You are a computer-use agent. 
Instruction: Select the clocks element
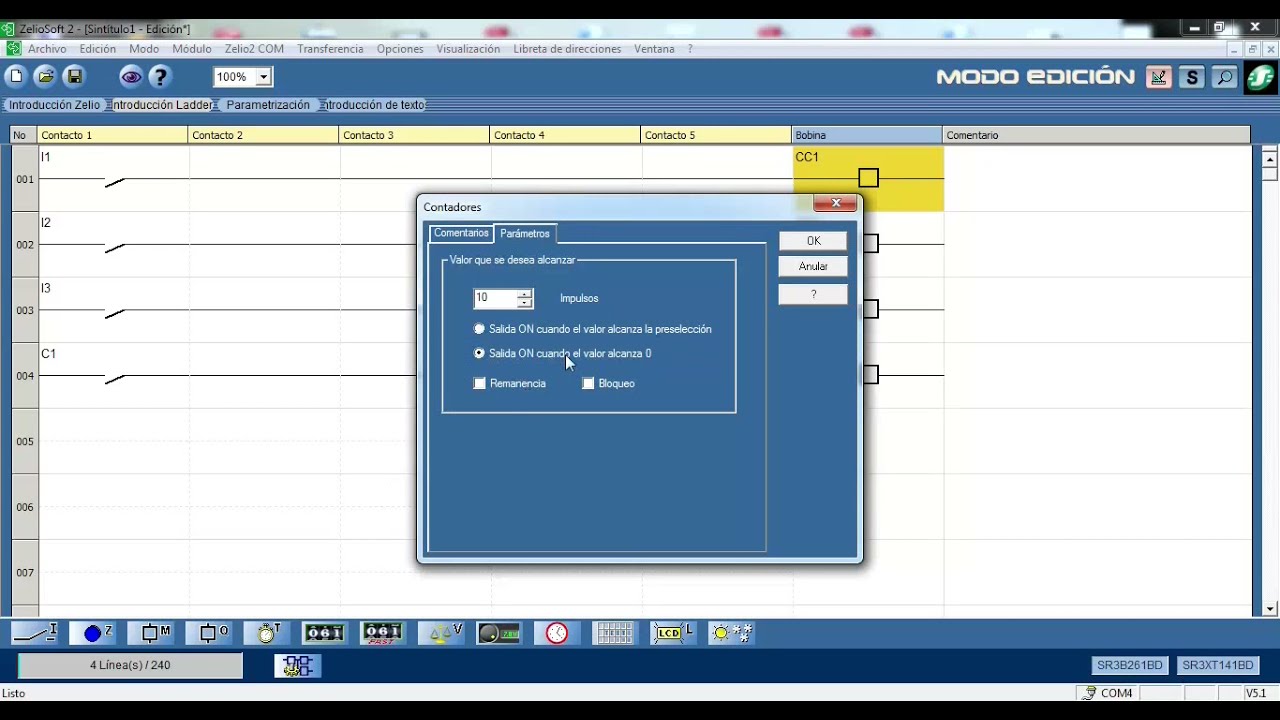557,633
